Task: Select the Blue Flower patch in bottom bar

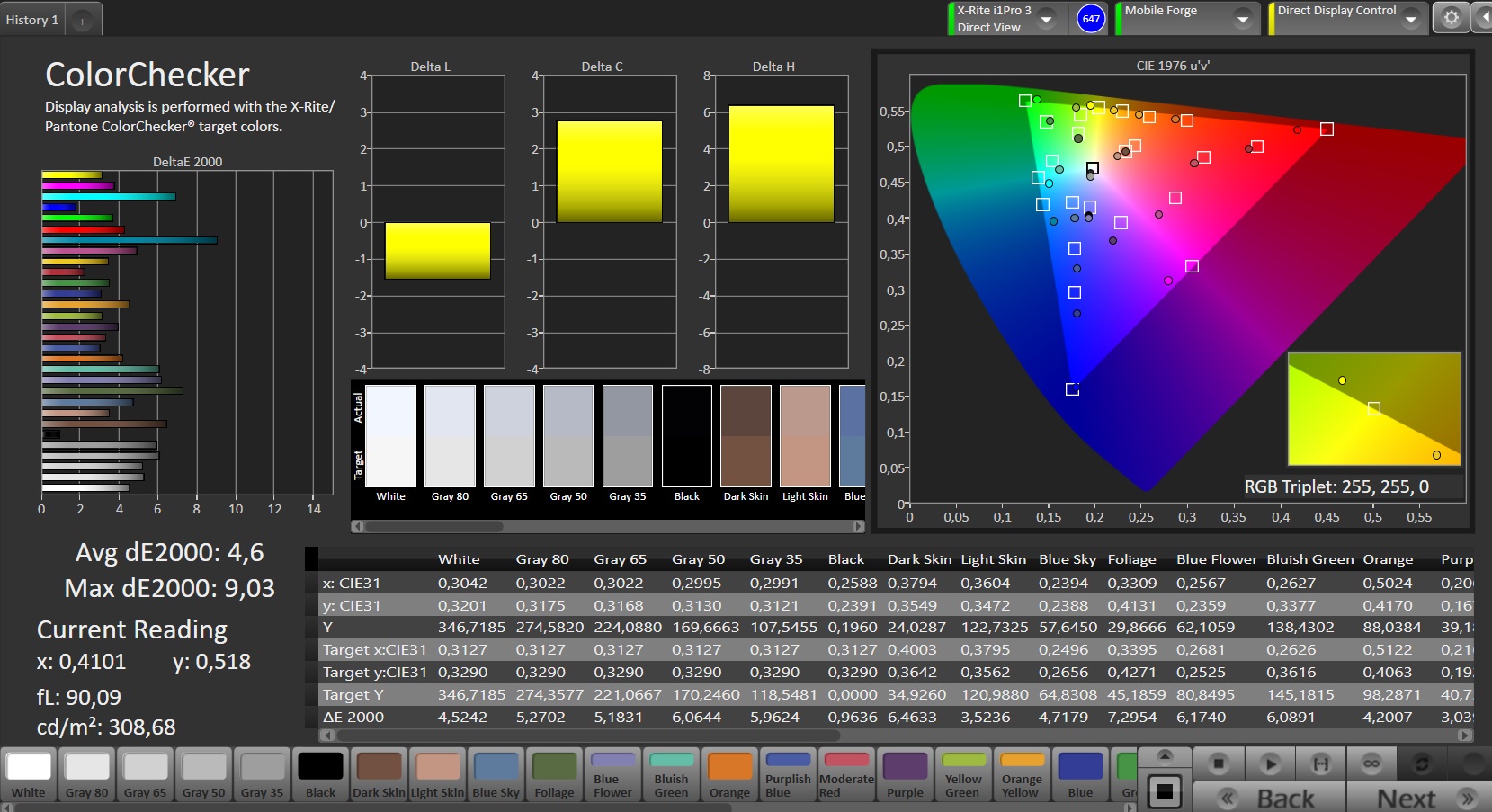Action: click(612, 774)
